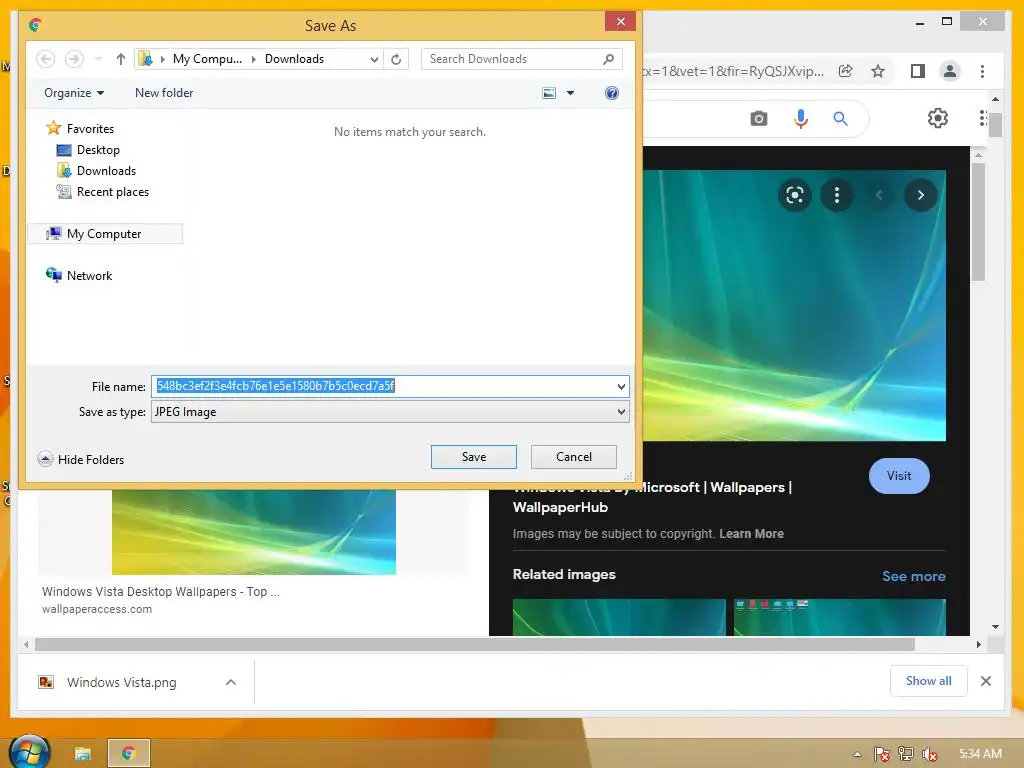
Task: Click the Visit button
Action: (x=899, y=476)
